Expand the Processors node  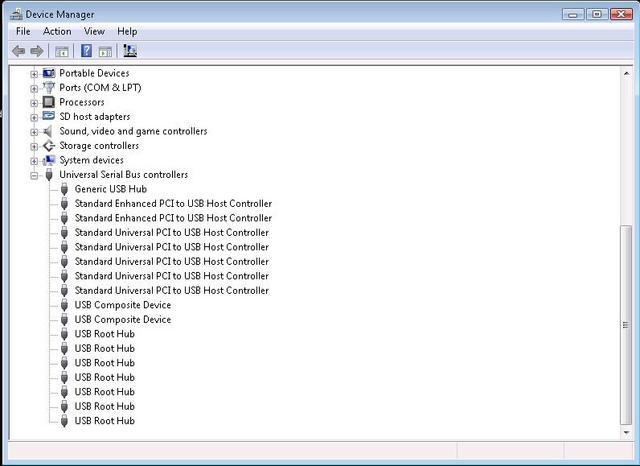pos(34,103)
